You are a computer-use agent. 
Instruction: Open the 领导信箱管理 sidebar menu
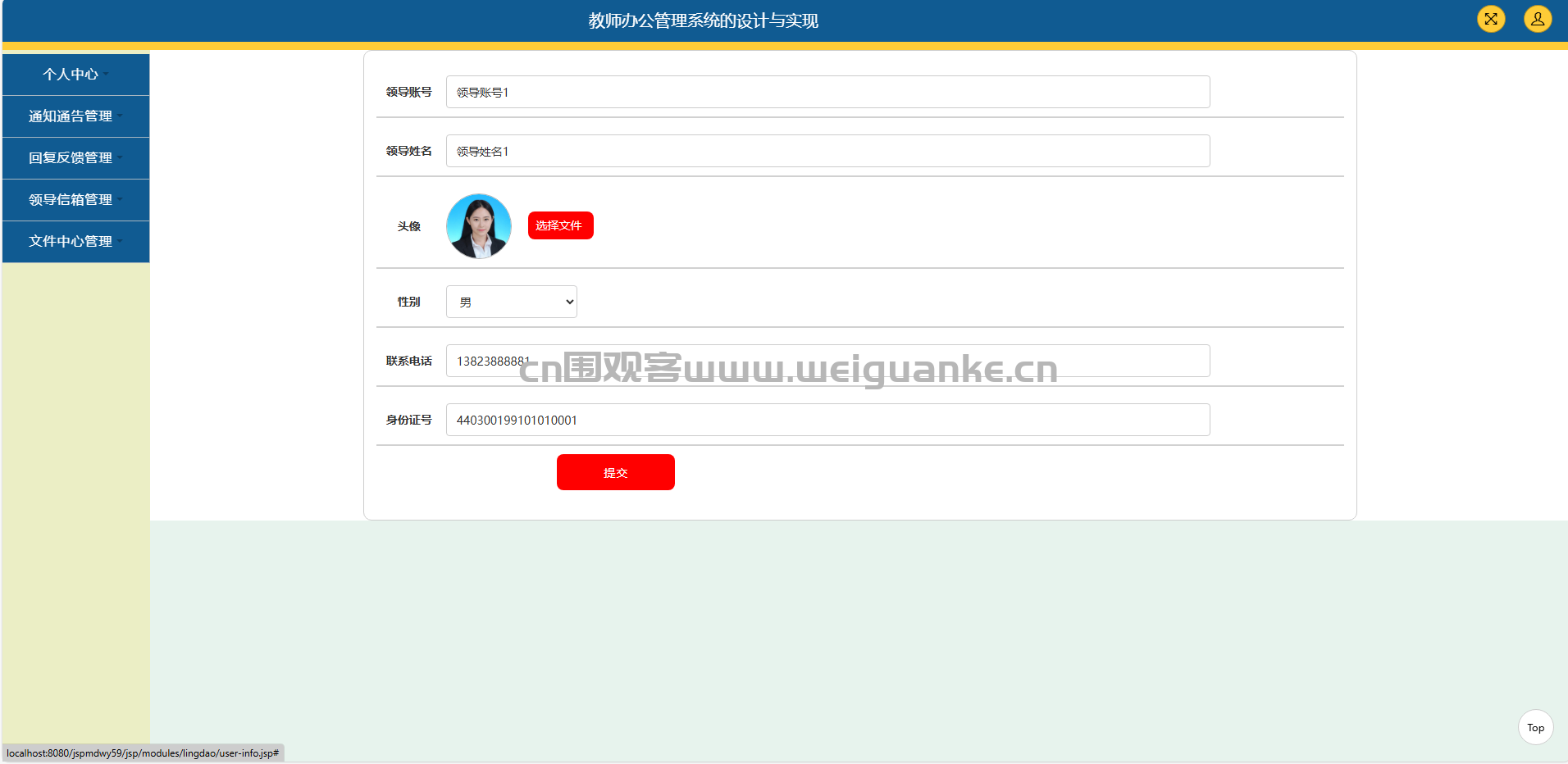tap(75, 200)
